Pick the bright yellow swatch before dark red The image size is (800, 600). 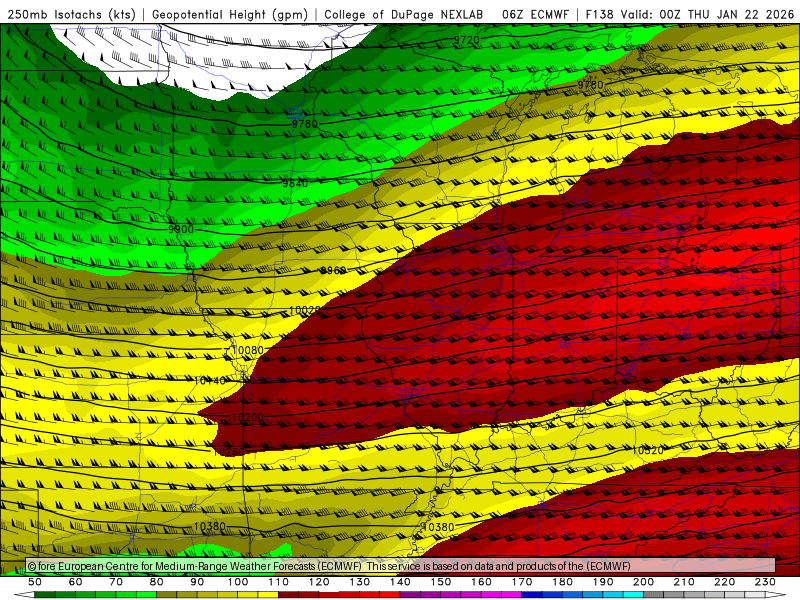point(268,595)
